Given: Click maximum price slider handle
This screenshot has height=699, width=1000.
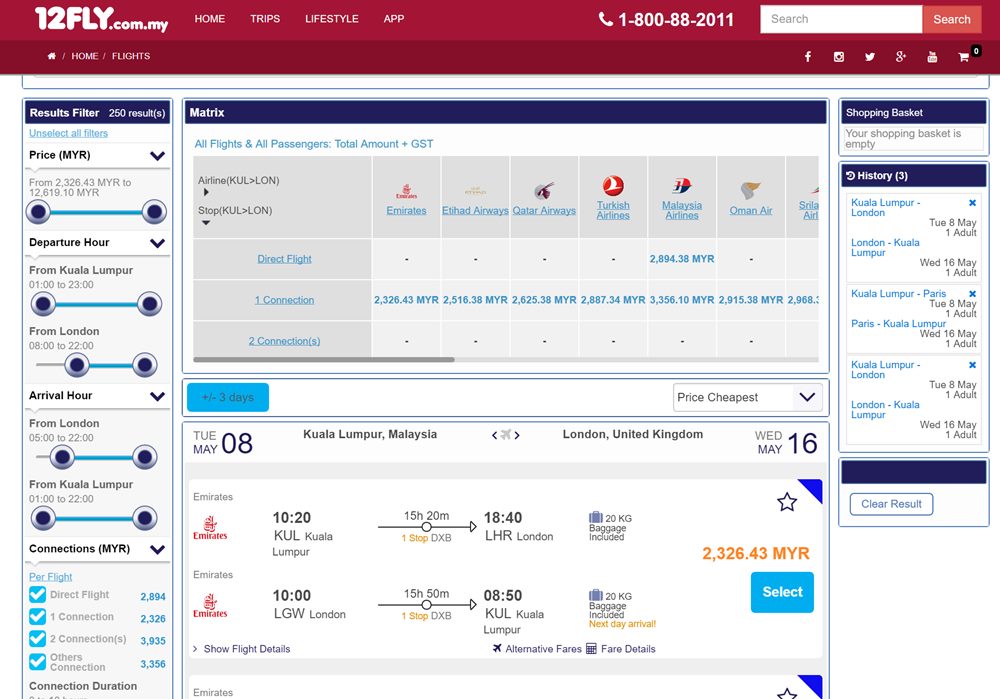Looking at the screenshot, I should pyautogui.click(x=154, y=212).
